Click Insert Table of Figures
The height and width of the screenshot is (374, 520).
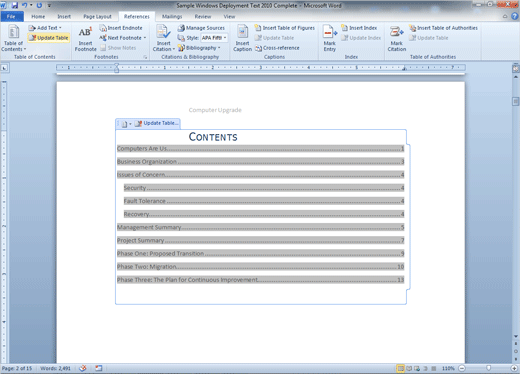(285, 28)
